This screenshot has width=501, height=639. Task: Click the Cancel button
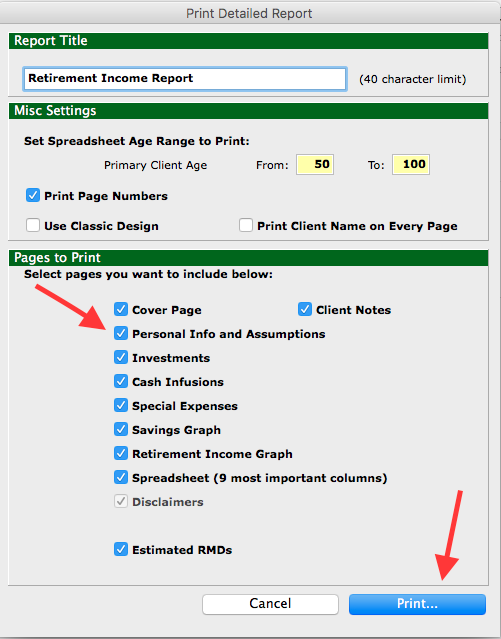coord(270,604)
